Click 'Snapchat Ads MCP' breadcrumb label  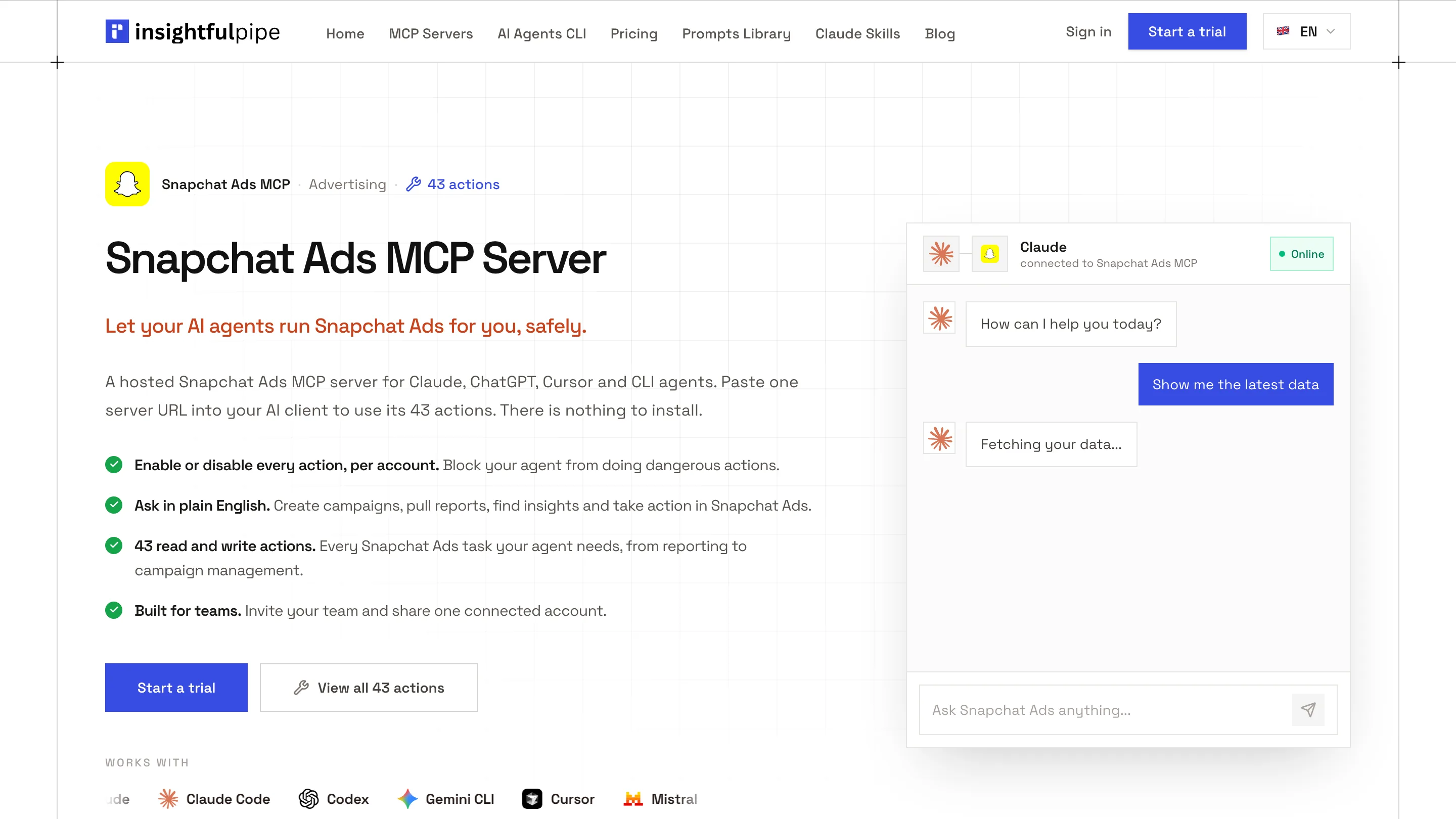(225, 184)
